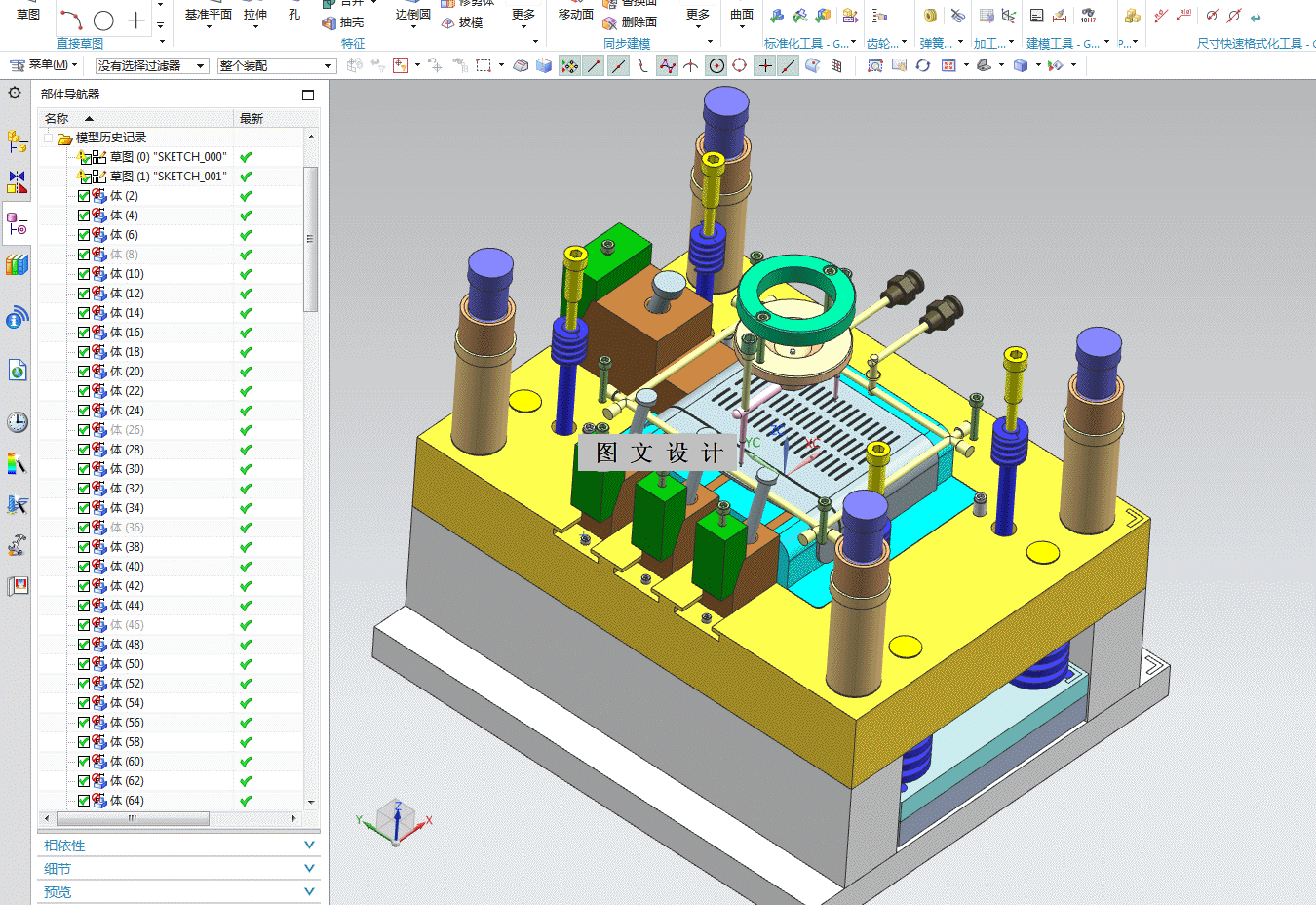Viewport: 1316px width, 905px height.
Task: Toggle the checkbox for 体 (24)
Action: pyautogui.click(x=83, y=411)
